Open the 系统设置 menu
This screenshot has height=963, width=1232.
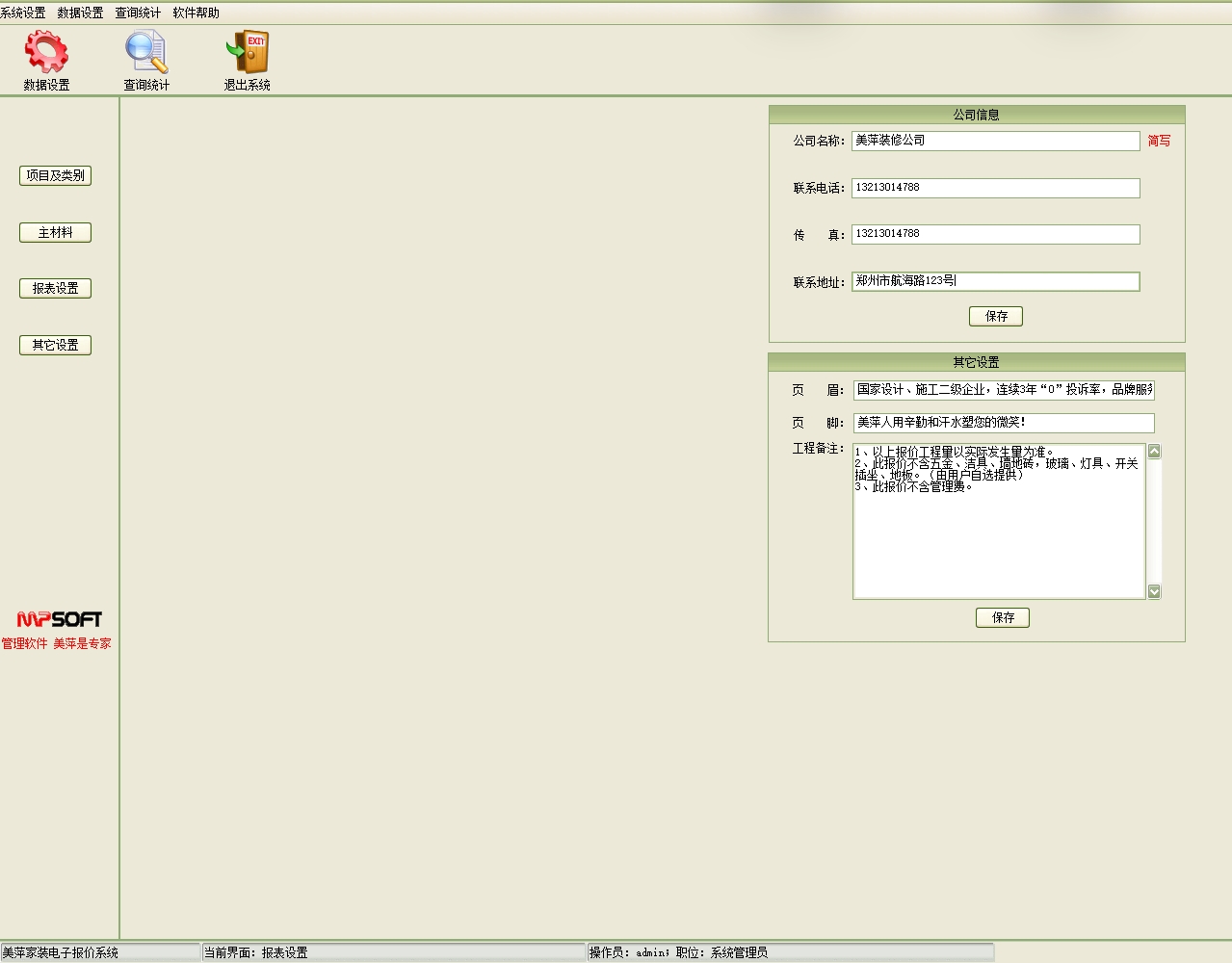pyautogui.click(x=23, y=13)
